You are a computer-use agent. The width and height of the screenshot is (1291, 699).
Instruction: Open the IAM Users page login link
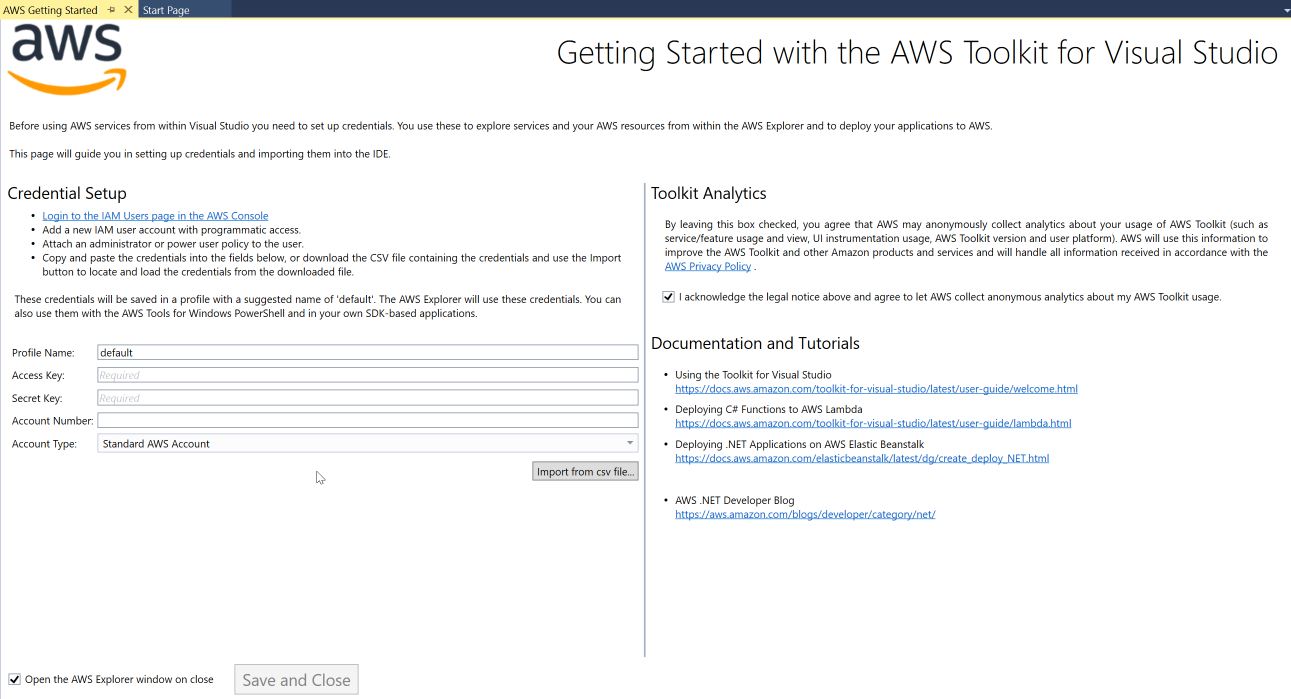click(x=155, y=216)
